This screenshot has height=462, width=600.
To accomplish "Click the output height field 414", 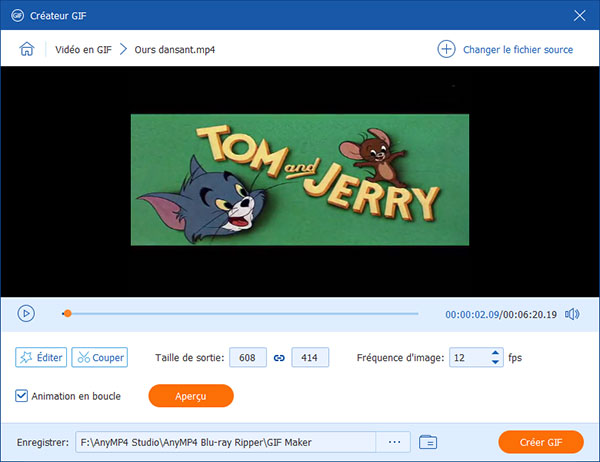I will pos(310,357).
